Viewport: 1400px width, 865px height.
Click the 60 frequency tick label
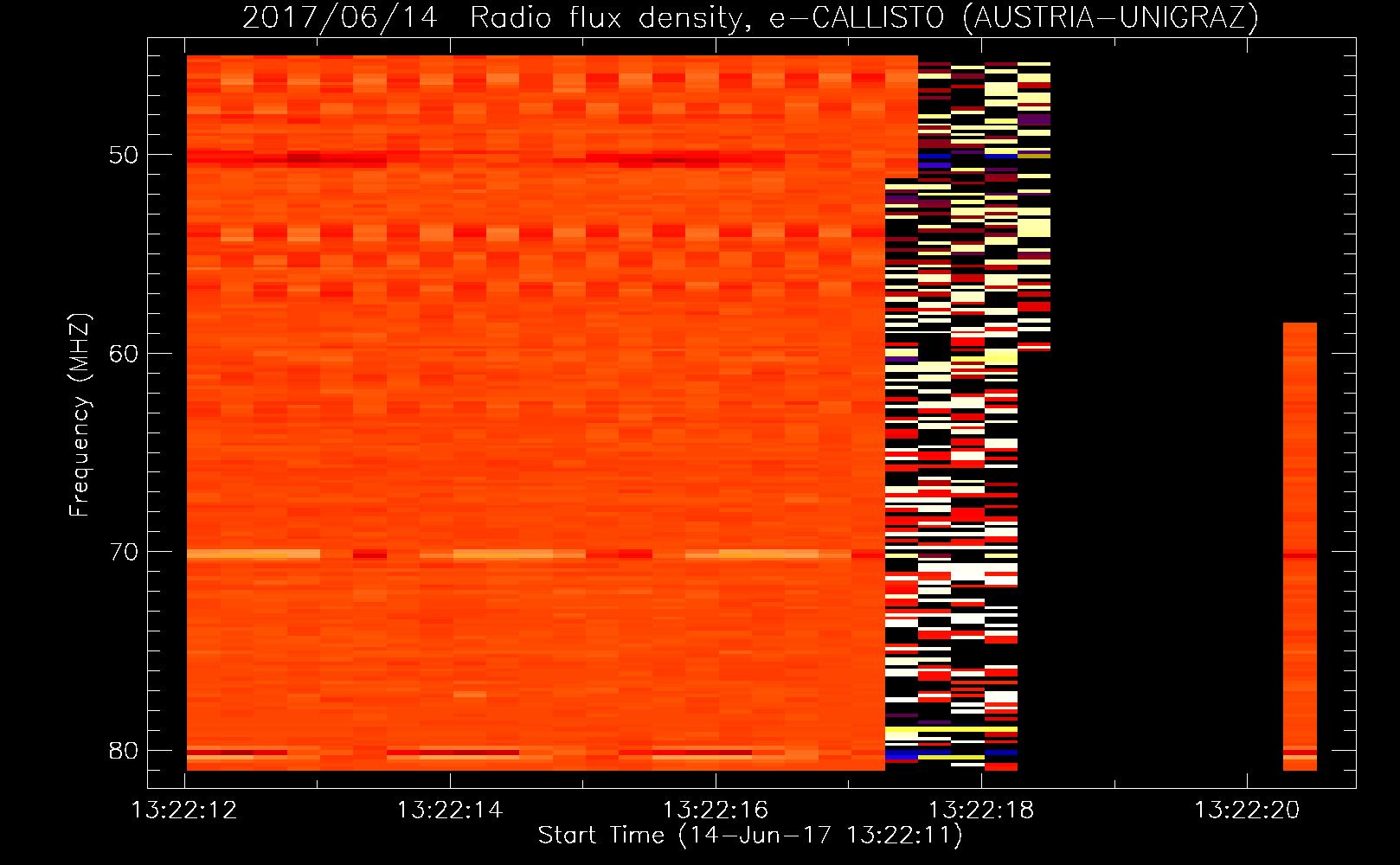124,354
